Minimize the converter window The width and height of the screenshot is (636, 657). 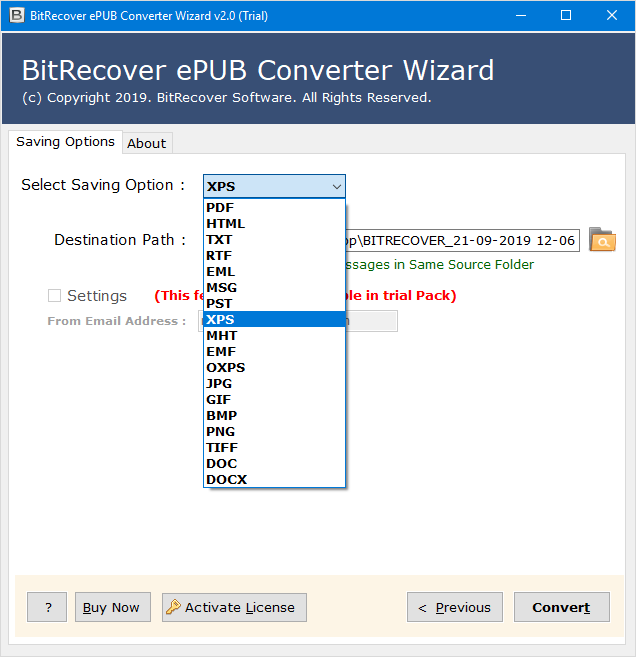[521, 16]
